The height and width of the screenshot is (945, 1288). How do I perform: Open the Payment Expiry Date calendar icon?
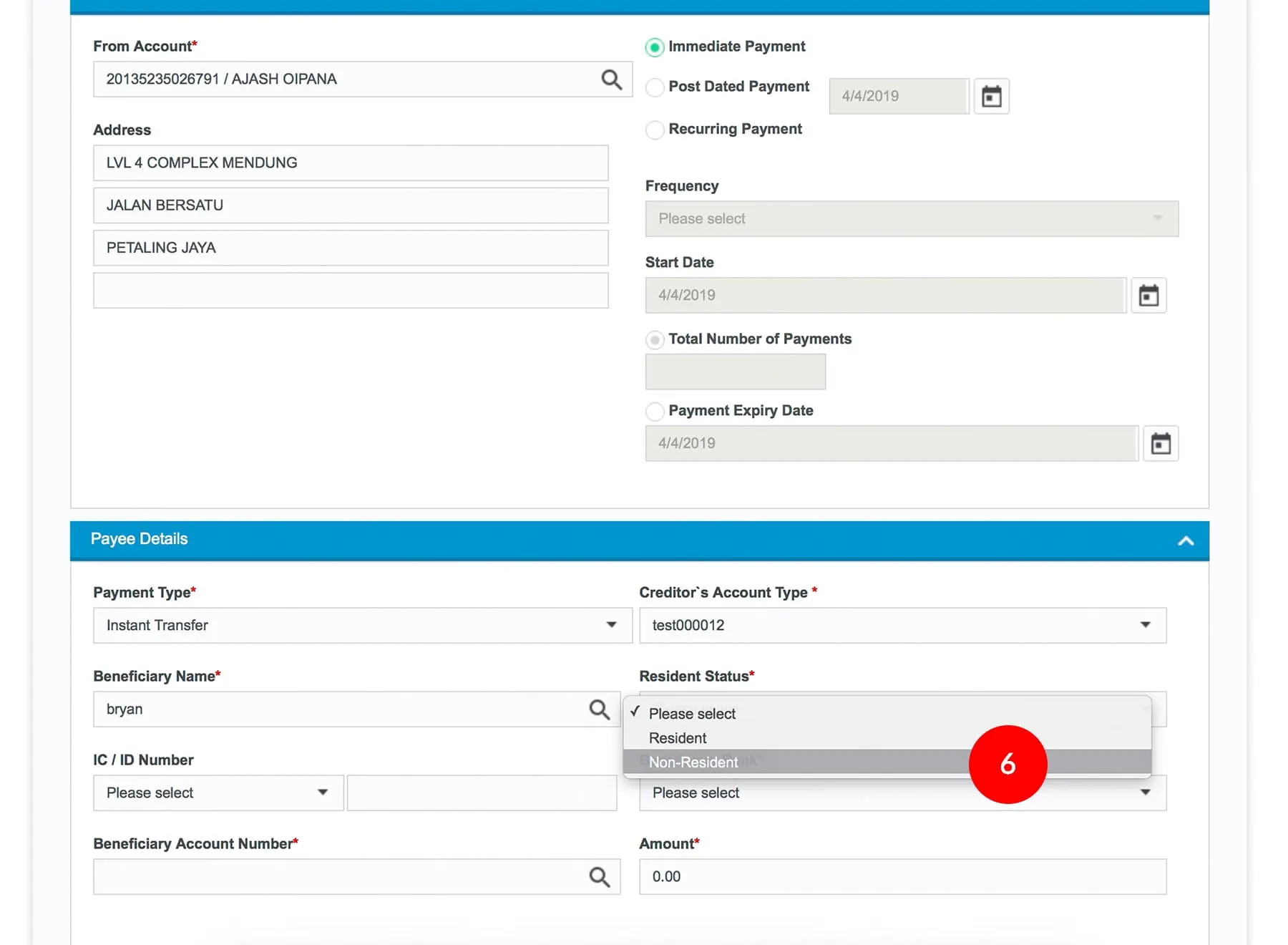click(x=1160, y=444)
